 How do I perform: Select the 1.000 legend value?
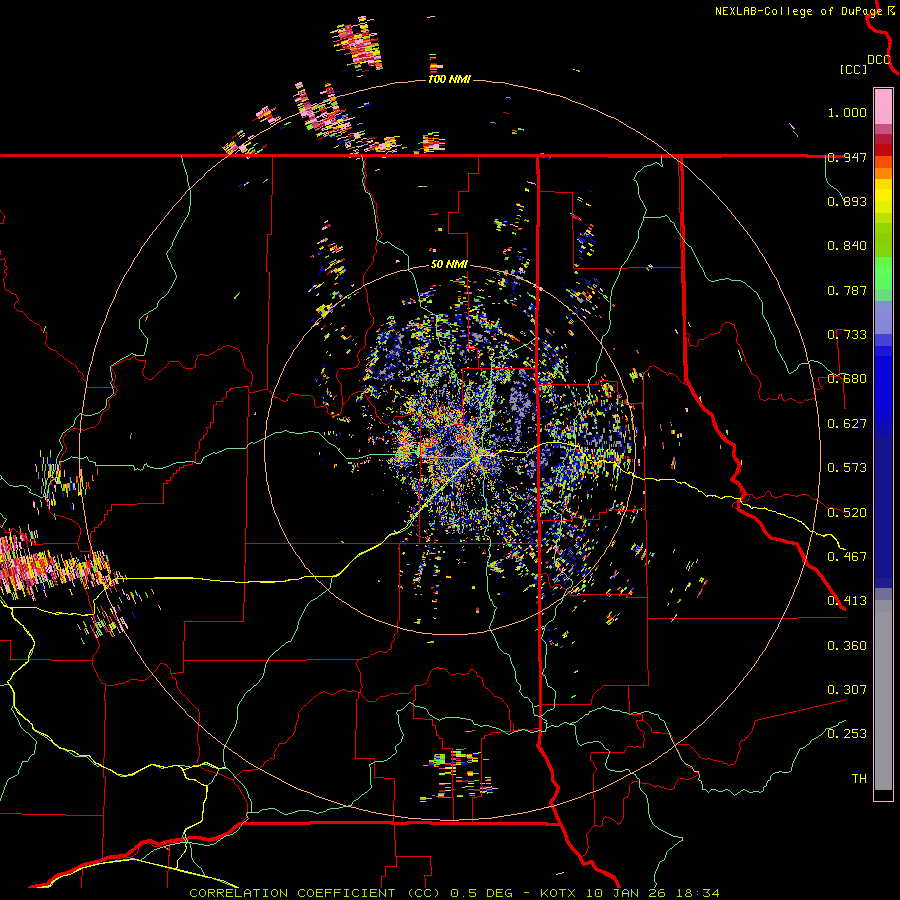(x=847, y=112)
